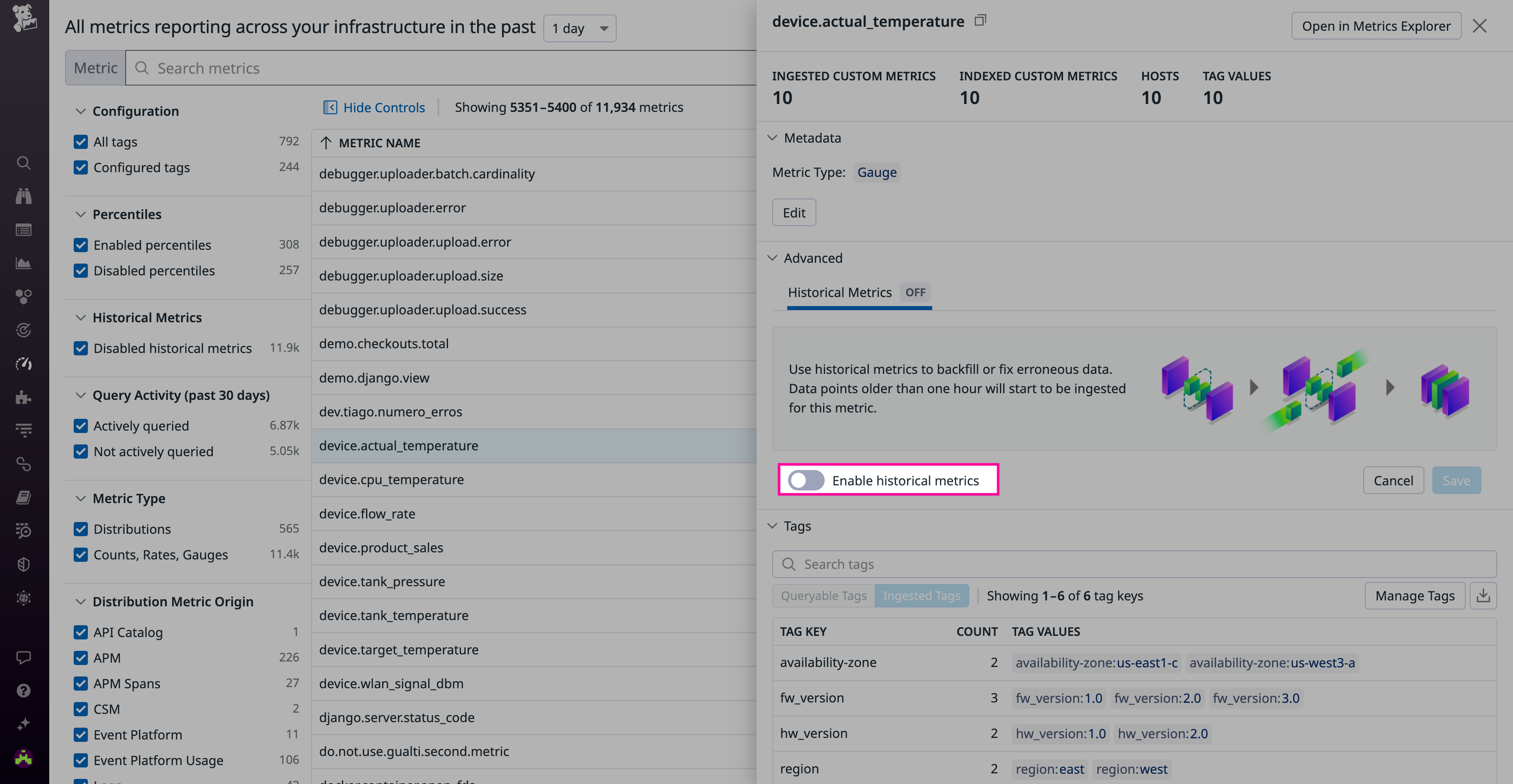Download tags using the export icon
The height and width of the screenshot is (784, 1513).
tap(1483, 595)
